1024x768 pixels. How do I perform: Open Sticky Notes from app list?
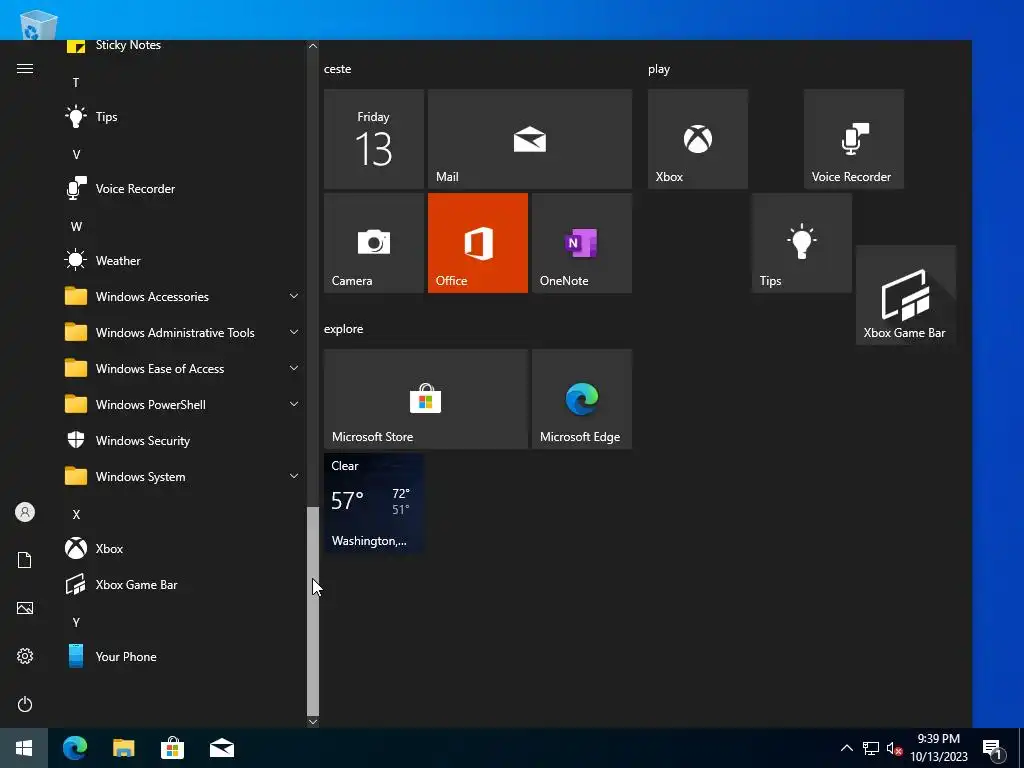tap(183, 46)
